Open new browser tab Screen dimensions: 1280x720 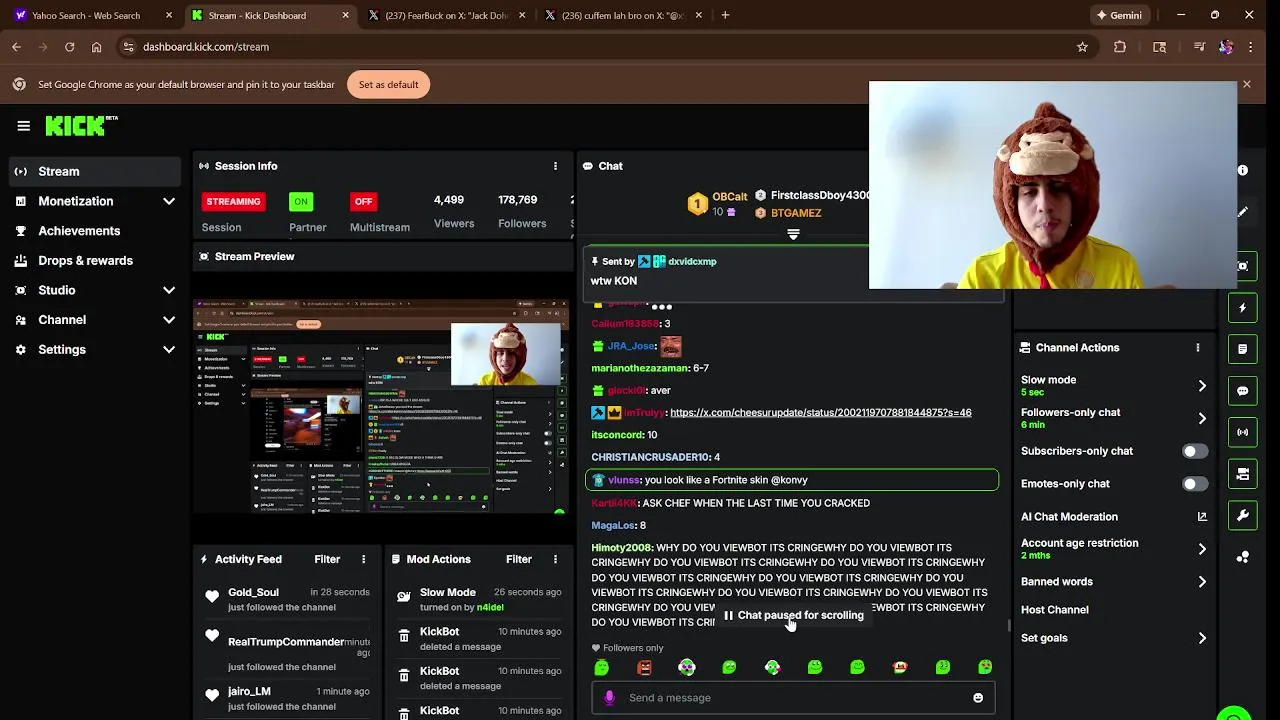point(725,15)
